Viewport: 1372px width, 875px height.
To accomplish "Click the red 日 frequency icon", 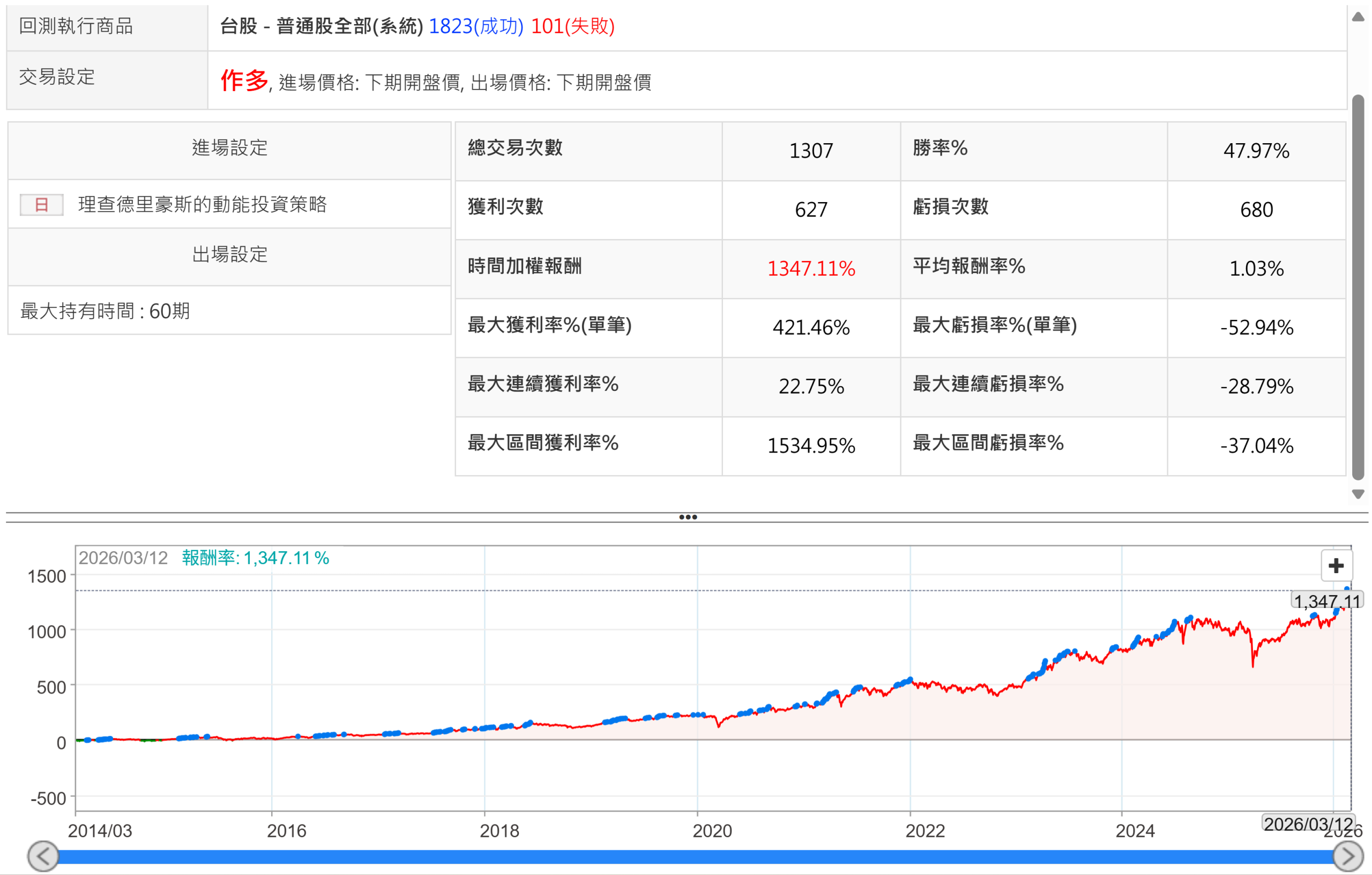I will click(x=41, y=205).
